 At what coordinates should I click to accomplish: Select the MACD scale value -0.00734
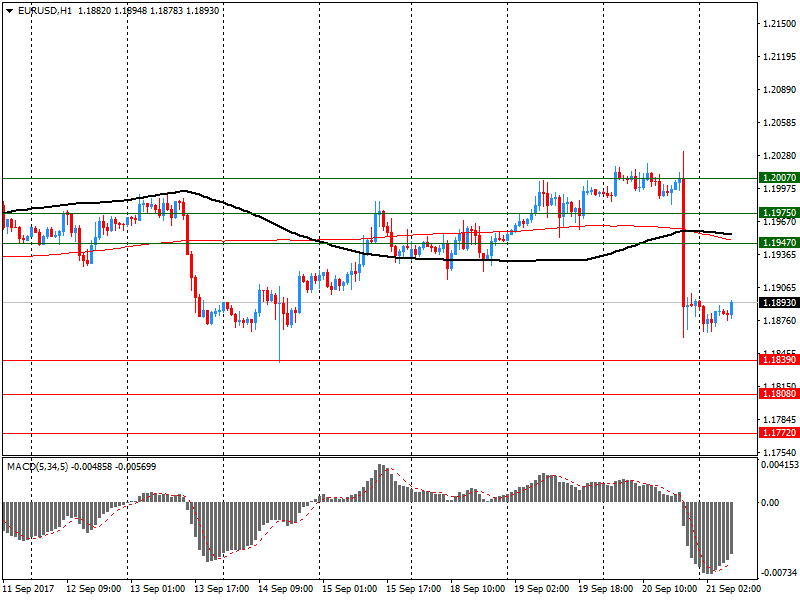780,573
